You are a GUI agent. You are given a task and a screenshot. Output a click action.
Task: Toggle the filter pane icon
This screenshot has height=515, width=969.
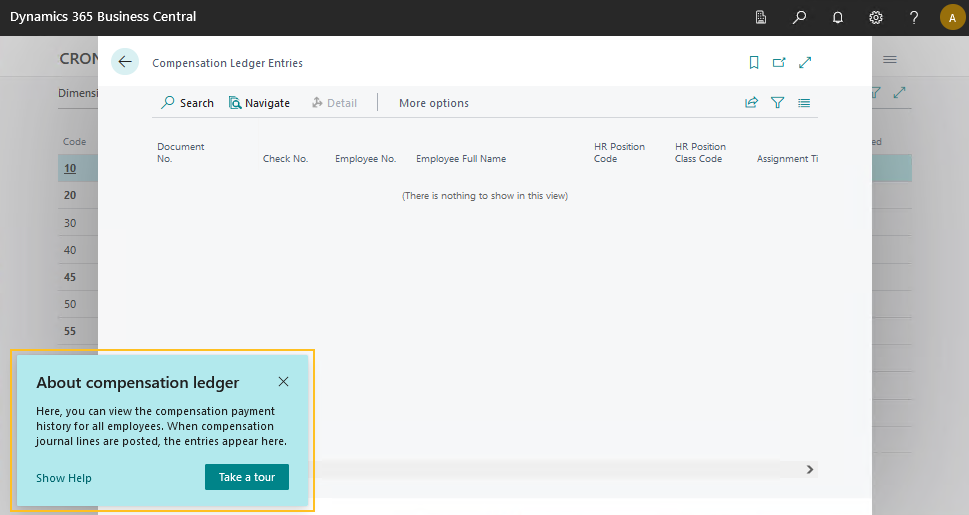tap(777, 103)
